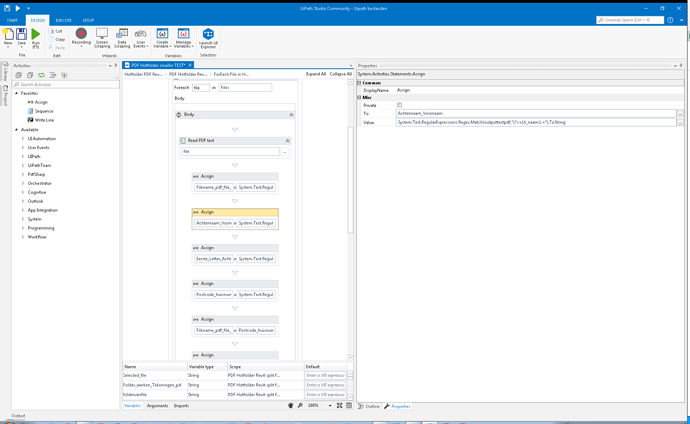Expand the Workflow activities node
This screenshot has height=424, width=690.
click(x=23, y=237)
